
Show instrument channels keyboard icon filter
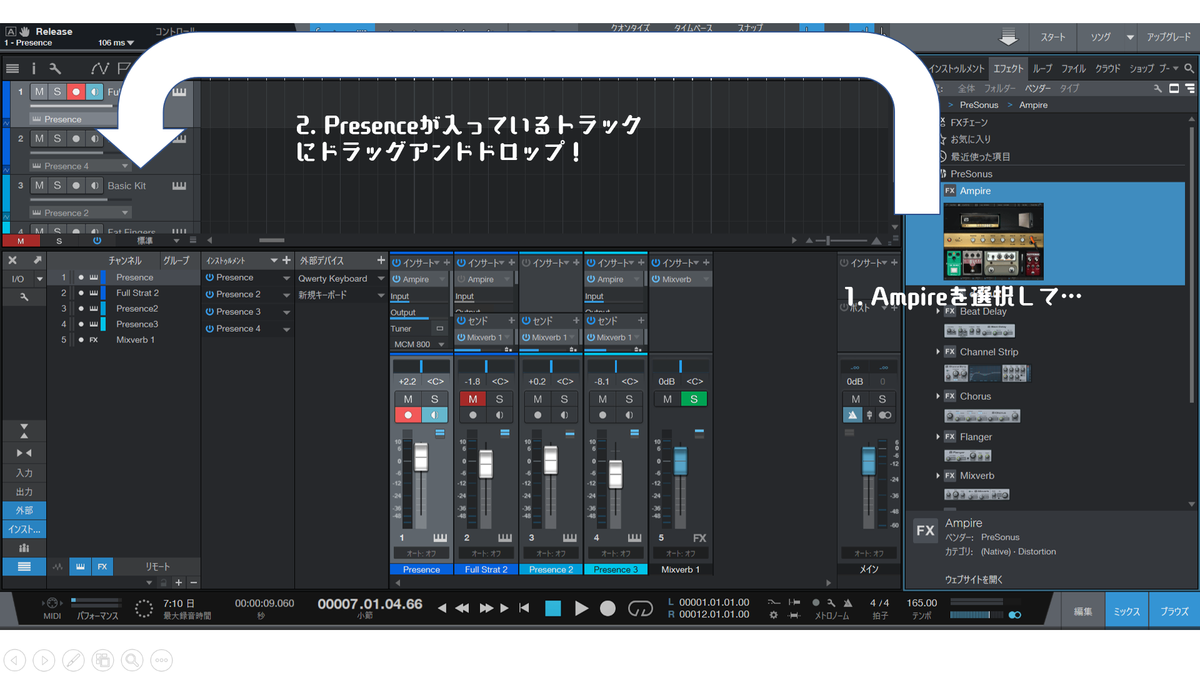80,566
